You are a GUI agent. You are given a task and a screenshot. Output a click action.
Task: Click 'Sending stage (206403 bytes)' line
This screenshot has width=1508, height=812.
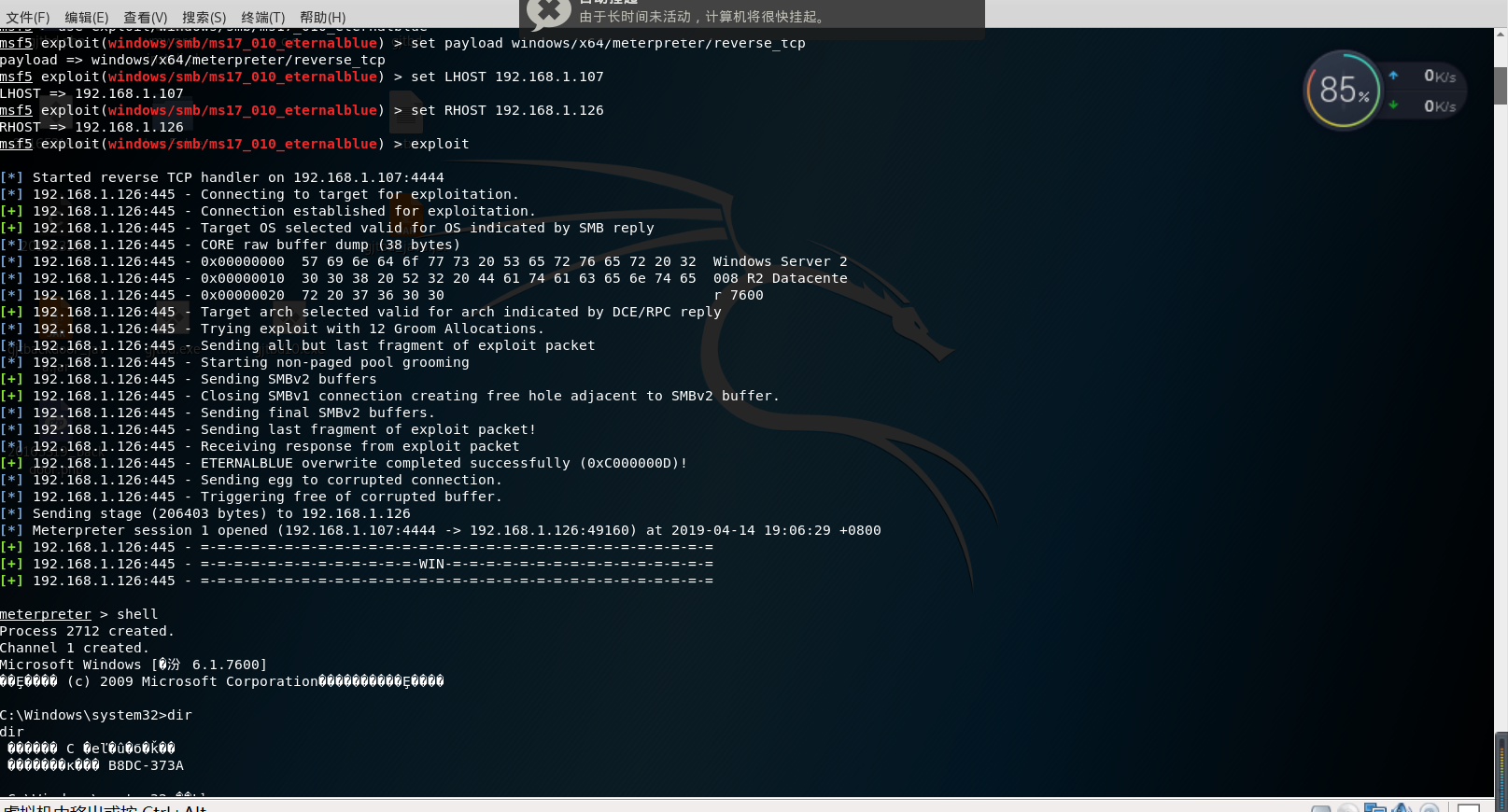pyautogui.click(x=205, y=513)
